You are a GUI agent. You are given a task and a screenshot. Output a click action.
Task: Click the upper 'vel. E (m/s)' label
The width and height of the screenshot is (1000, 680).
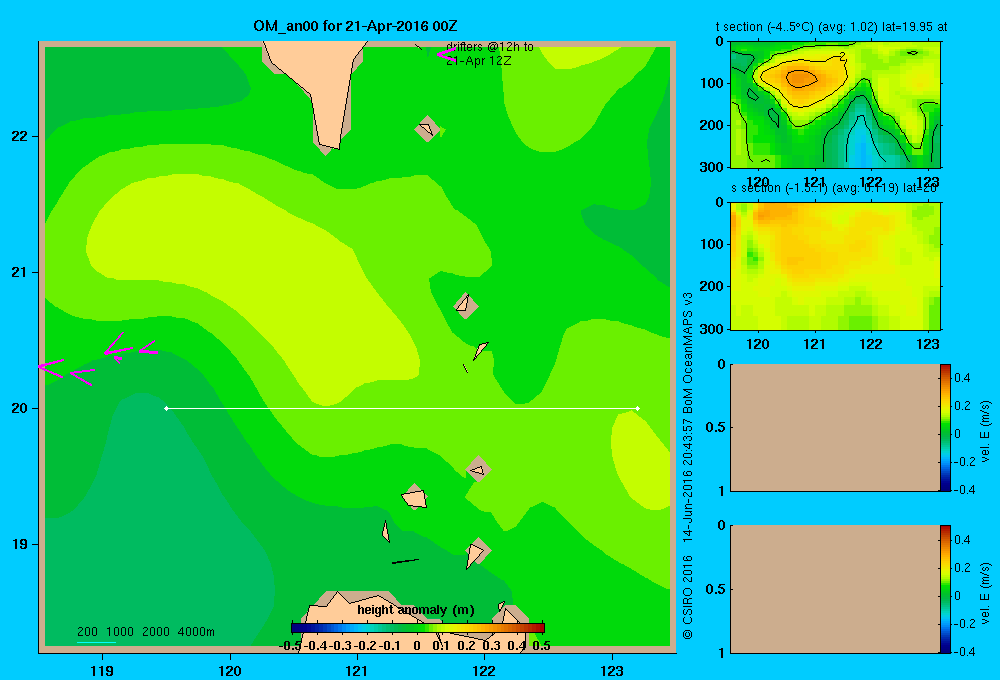coord(986,431)
